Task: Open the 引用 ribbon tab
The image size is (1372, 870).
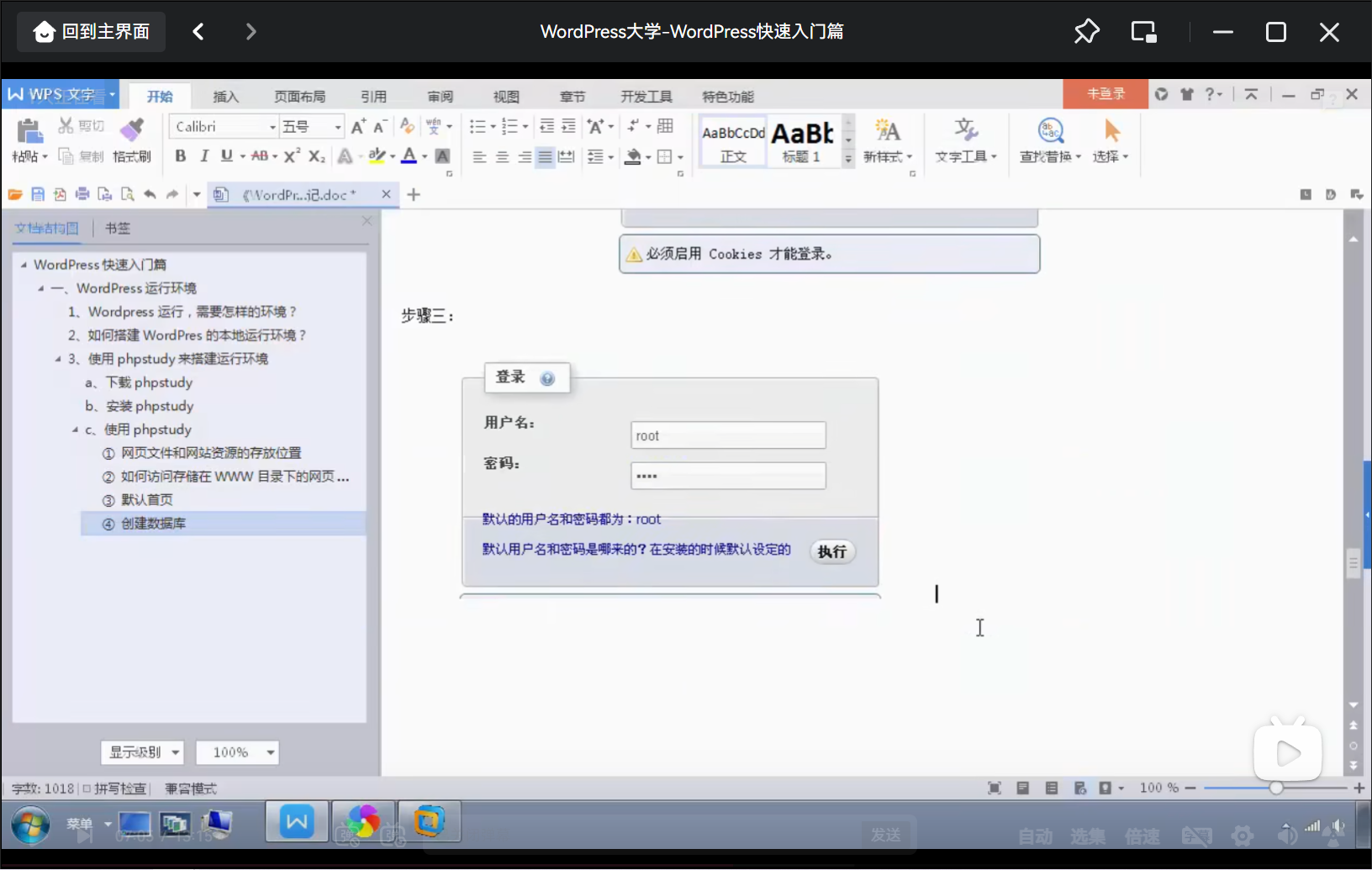Action: pos(373,97)
